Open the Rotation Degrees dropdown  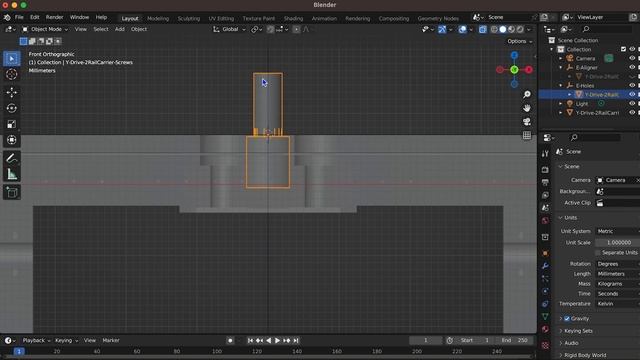coord(617,264)
